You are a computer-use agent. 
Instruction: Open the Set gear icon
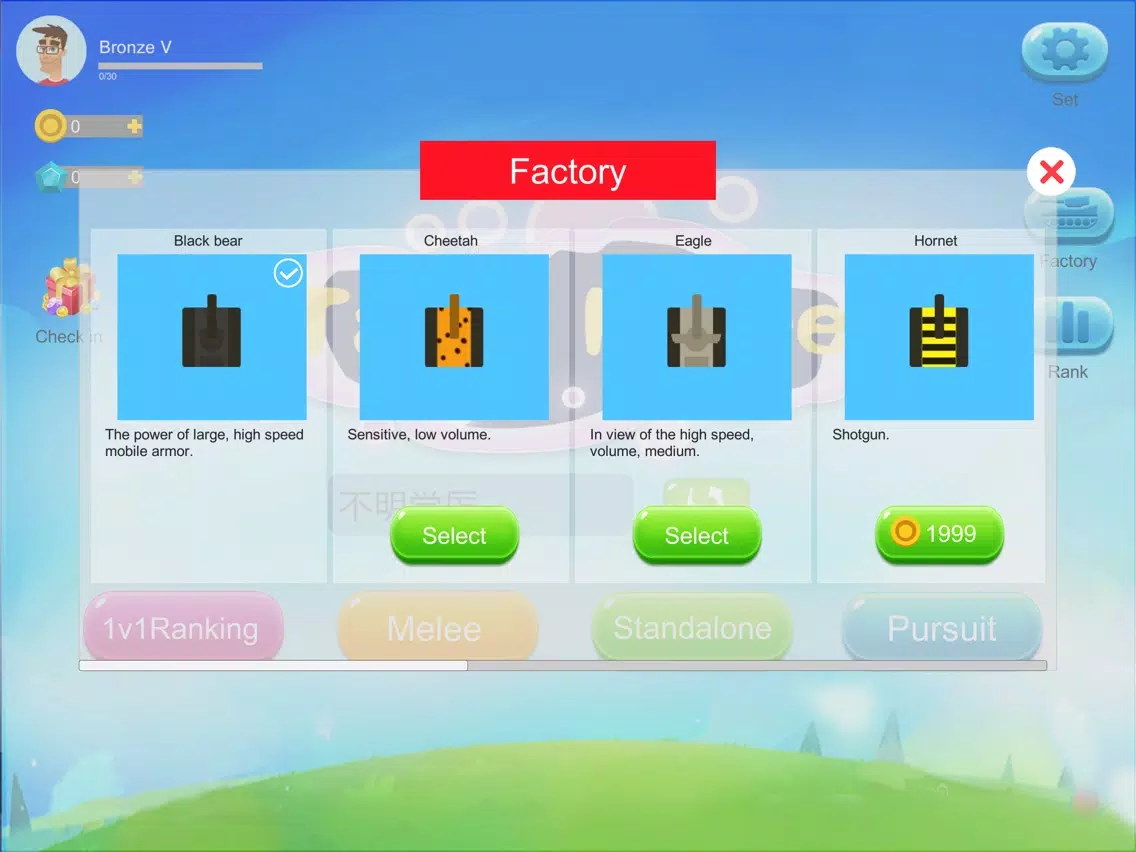pos(1064,51)
